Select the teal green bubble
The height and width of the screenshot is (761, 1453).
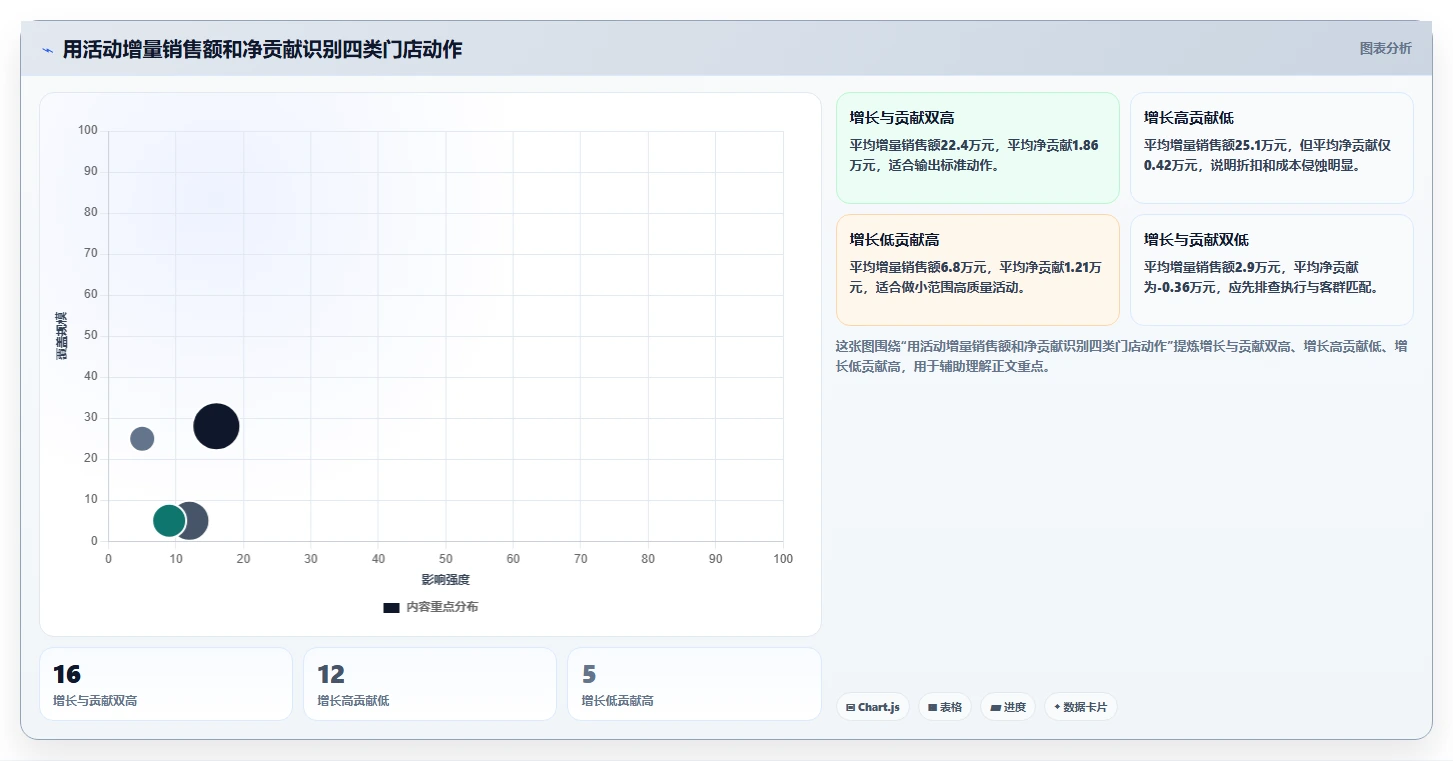(169, 520)
